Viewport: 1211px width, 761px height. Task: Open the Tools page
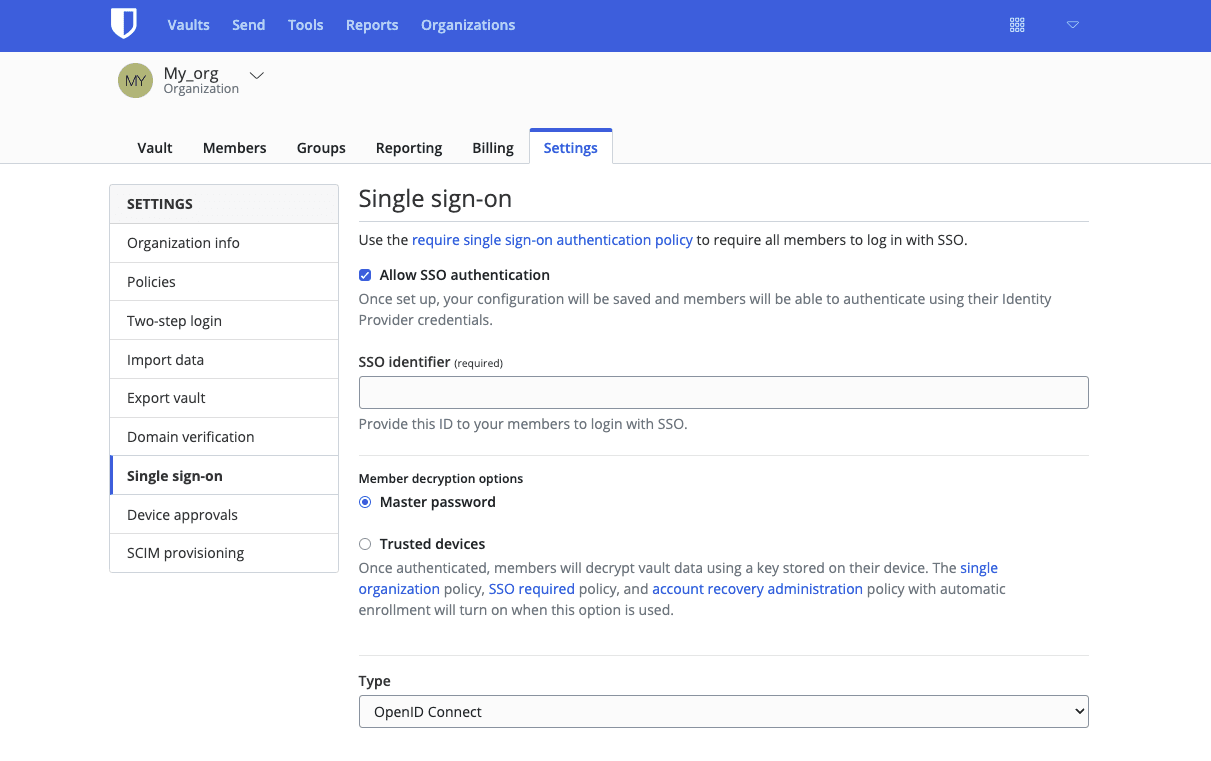(x=305, y=25)
